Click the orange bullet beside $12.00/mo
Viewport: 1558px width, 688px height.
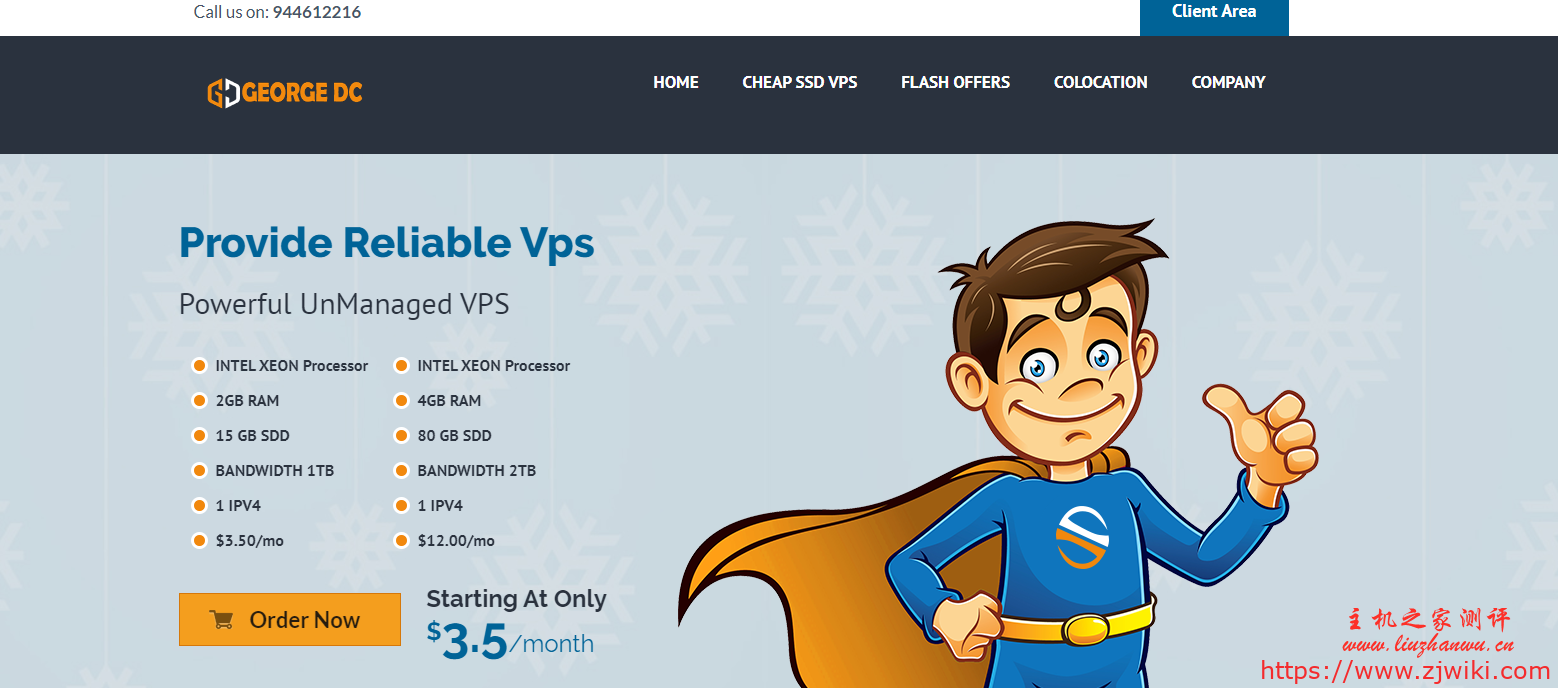click(x=401, y=540)
